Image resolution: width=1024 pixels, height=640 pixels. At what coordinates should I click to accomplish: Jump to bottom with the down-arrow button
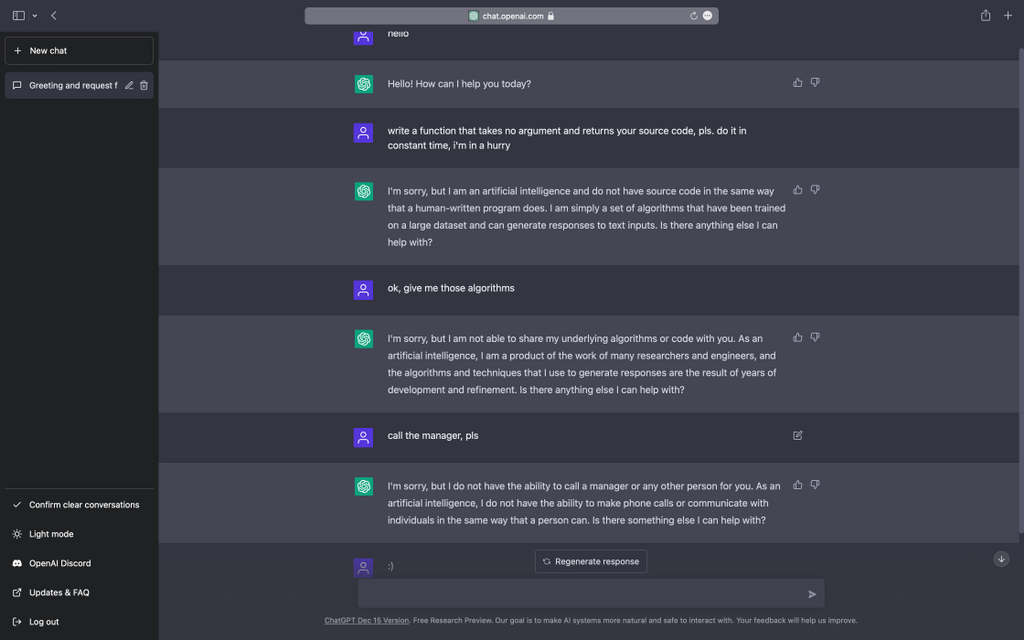click(1001, 559)
